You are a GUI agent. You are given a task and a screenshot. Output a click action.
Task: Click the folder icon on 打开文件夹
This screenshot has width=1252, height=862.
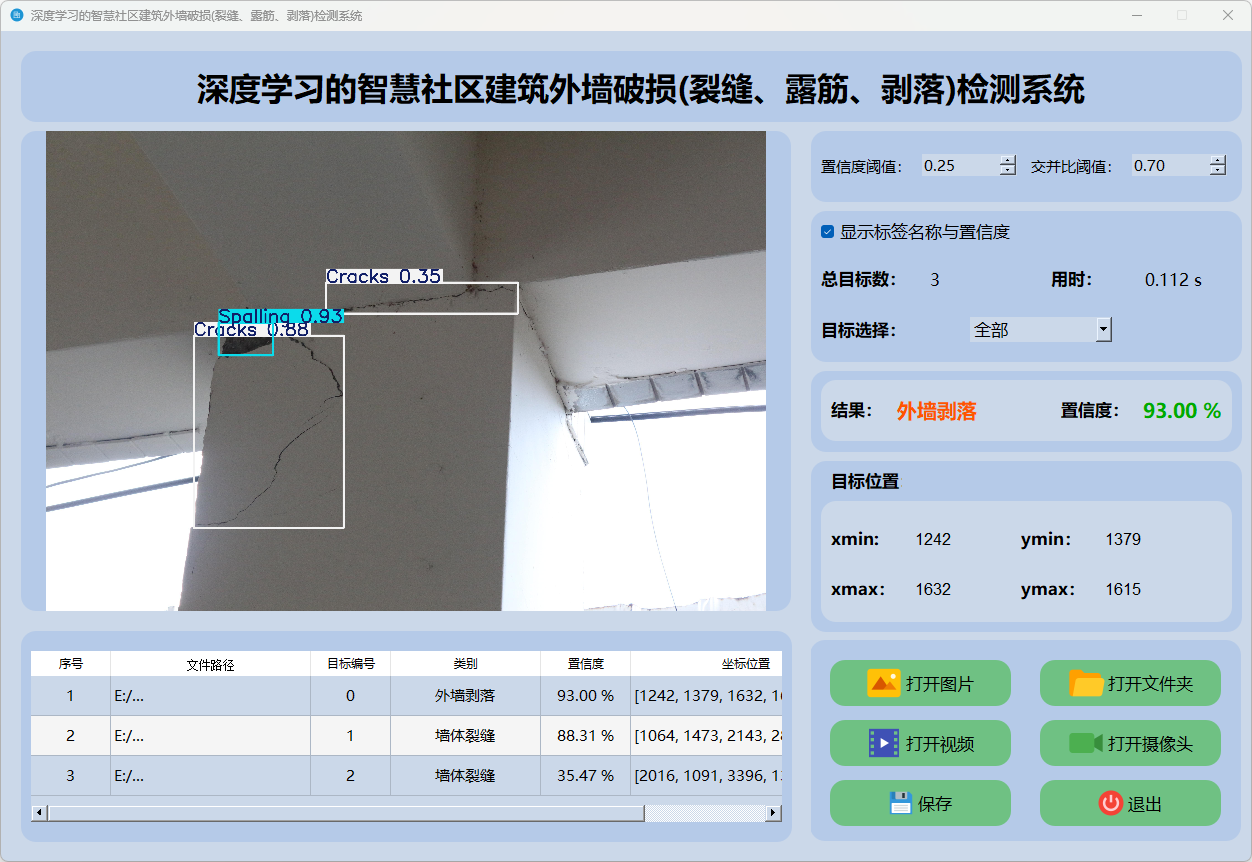click(1086, 683)
